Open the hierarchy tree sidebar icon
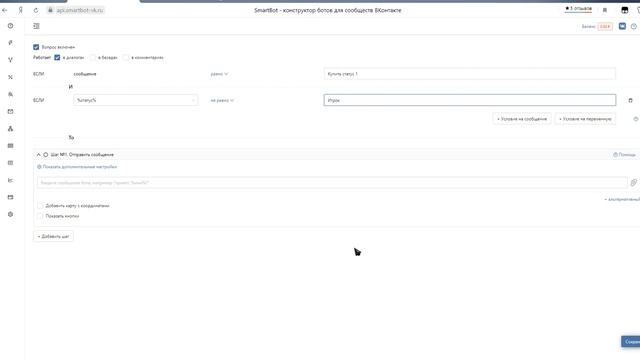The width and height of the screenshot is (640, 360). [11, 129]
